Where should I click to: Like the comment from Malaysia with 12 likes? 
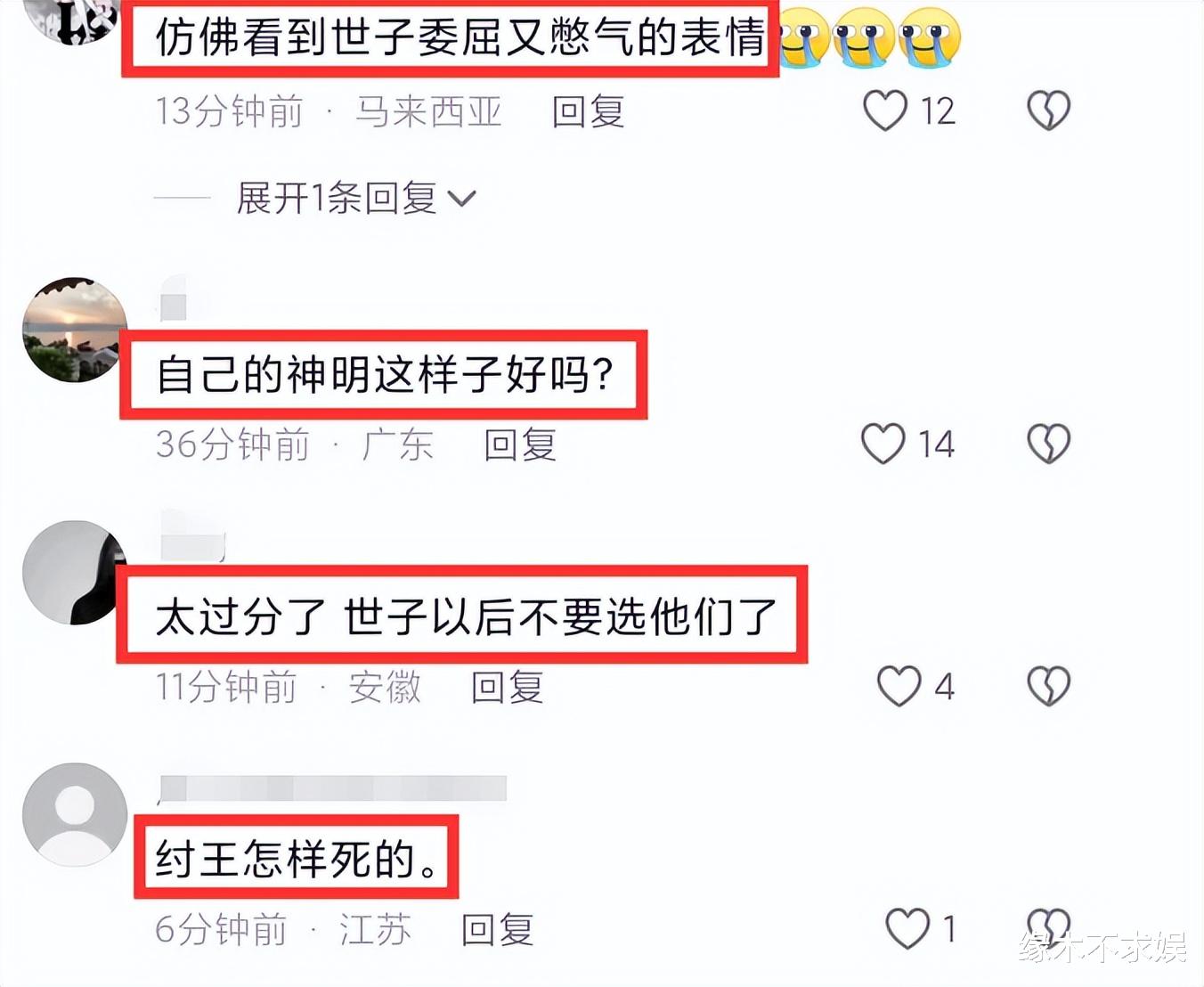(x=885, y=110)
